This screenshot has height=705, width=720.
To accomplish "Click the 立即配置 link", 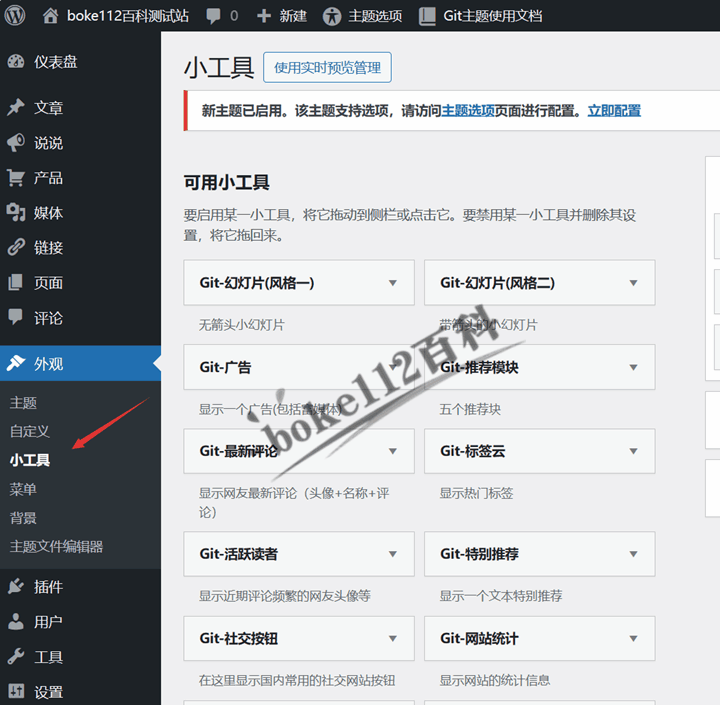I will click(614, 111).
